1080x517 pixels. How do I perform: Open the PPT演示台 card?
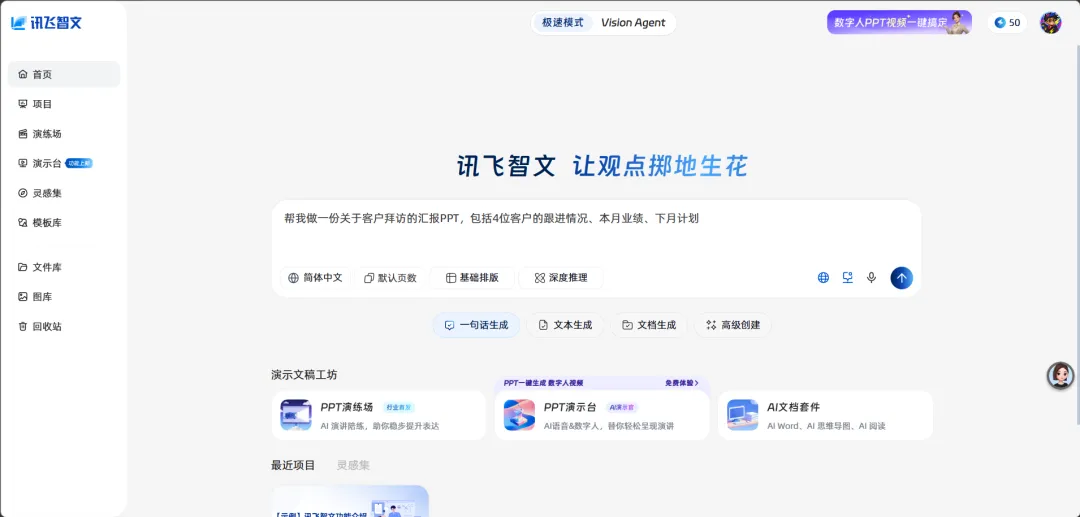[602, 416]
